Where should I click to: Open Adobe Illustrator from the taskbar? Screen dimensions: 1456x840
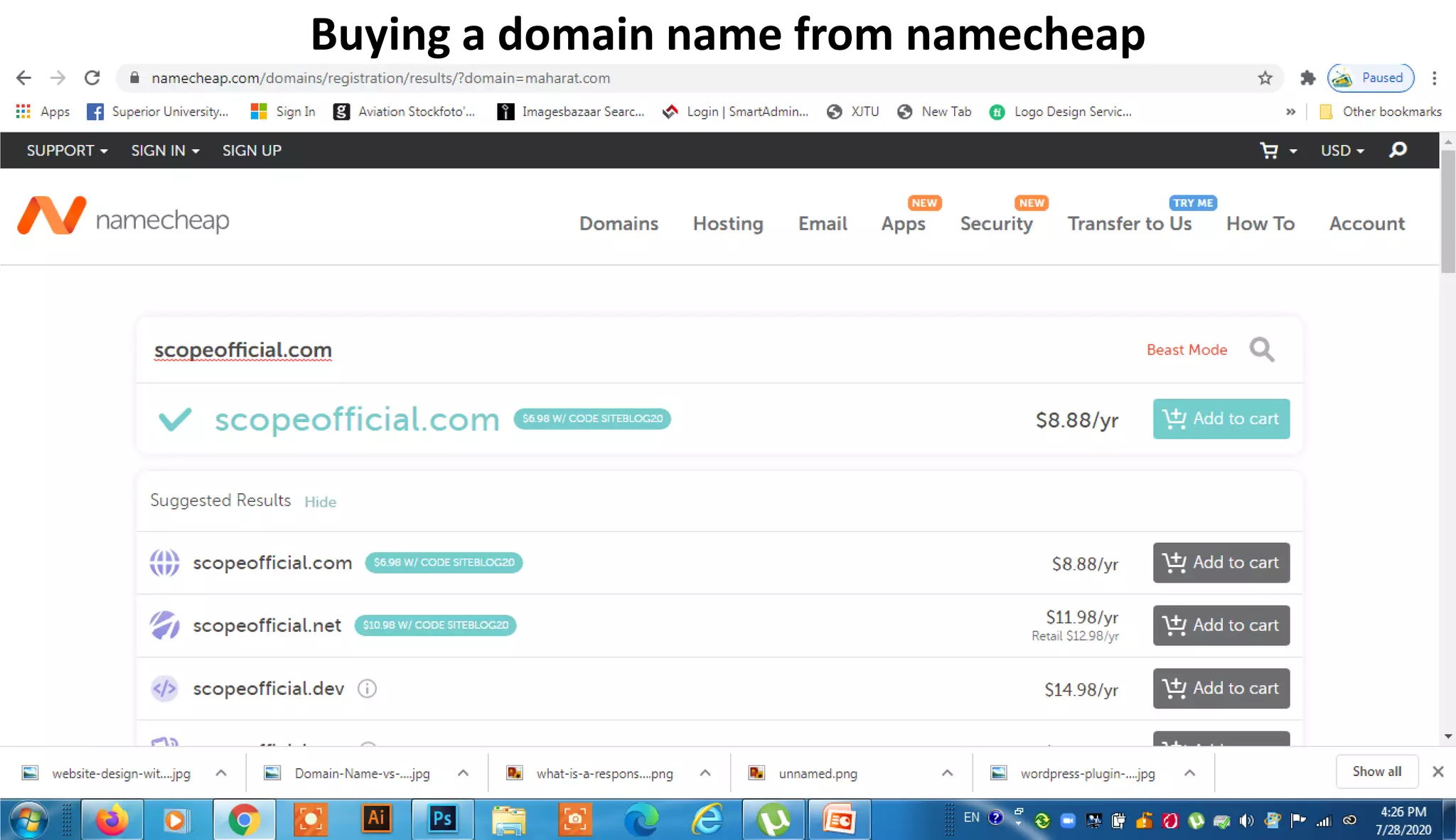pyautogui.click(x=376, y=820)
